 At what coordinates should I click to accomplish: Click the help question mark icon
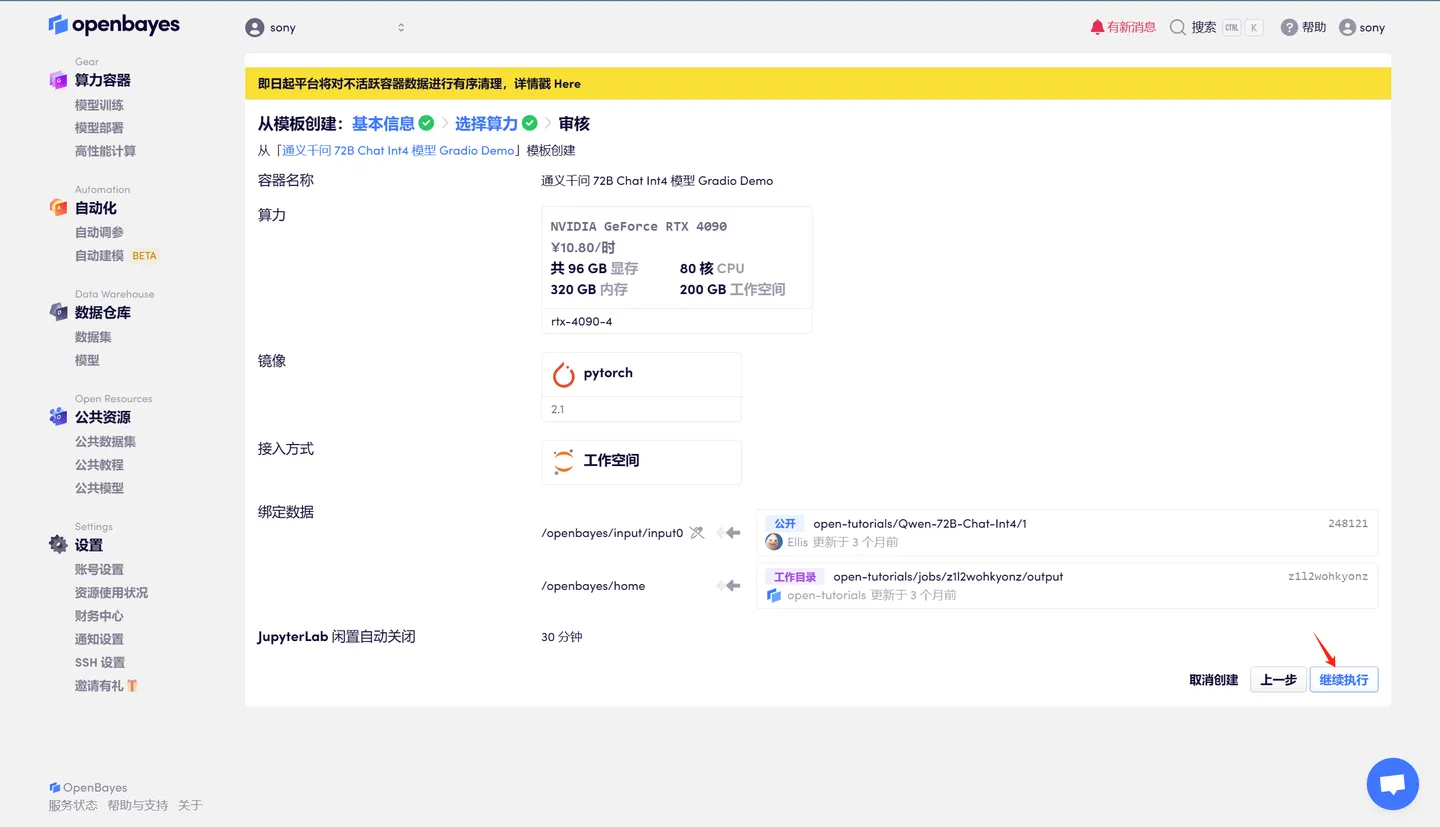(x=1289, y=27)
